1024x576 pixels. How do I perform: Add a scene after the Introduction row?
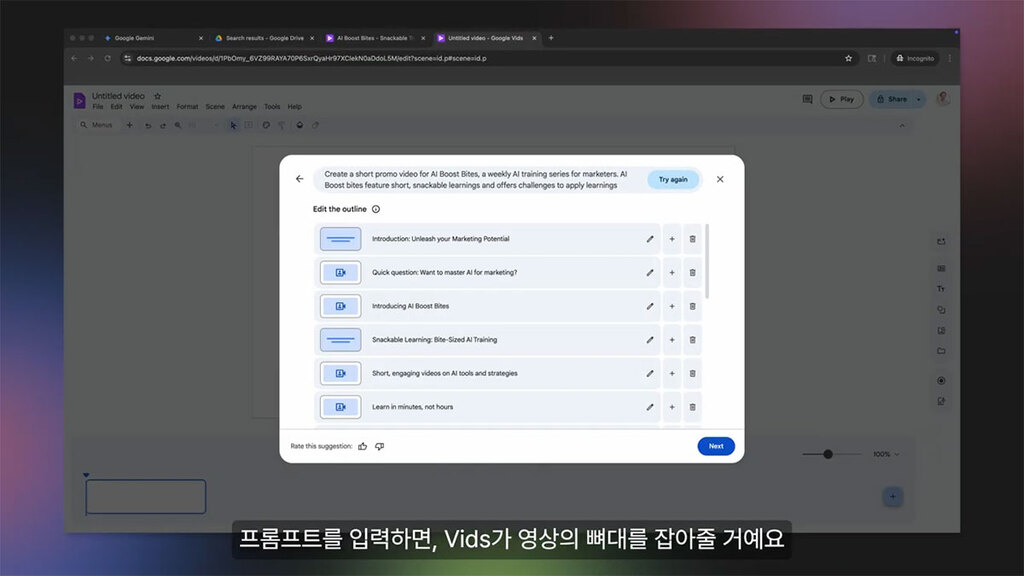[672, 239]
